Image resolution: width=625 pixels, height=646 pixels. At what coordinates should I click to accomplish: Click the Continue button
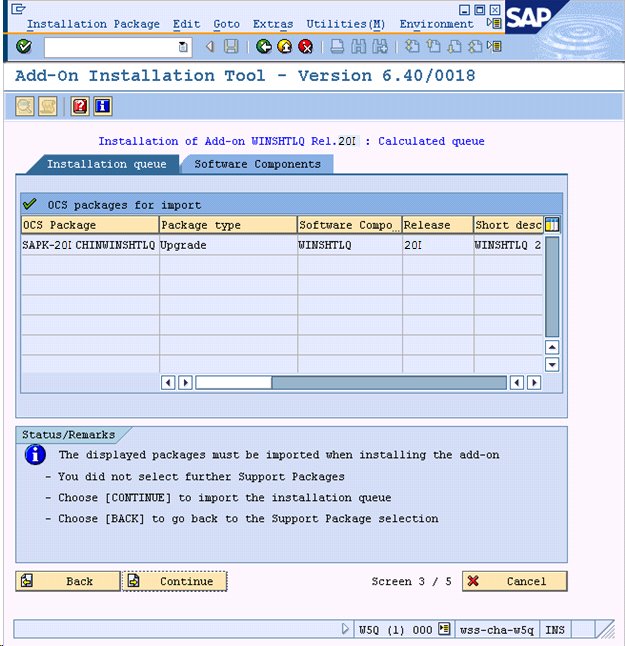(175, 581)
